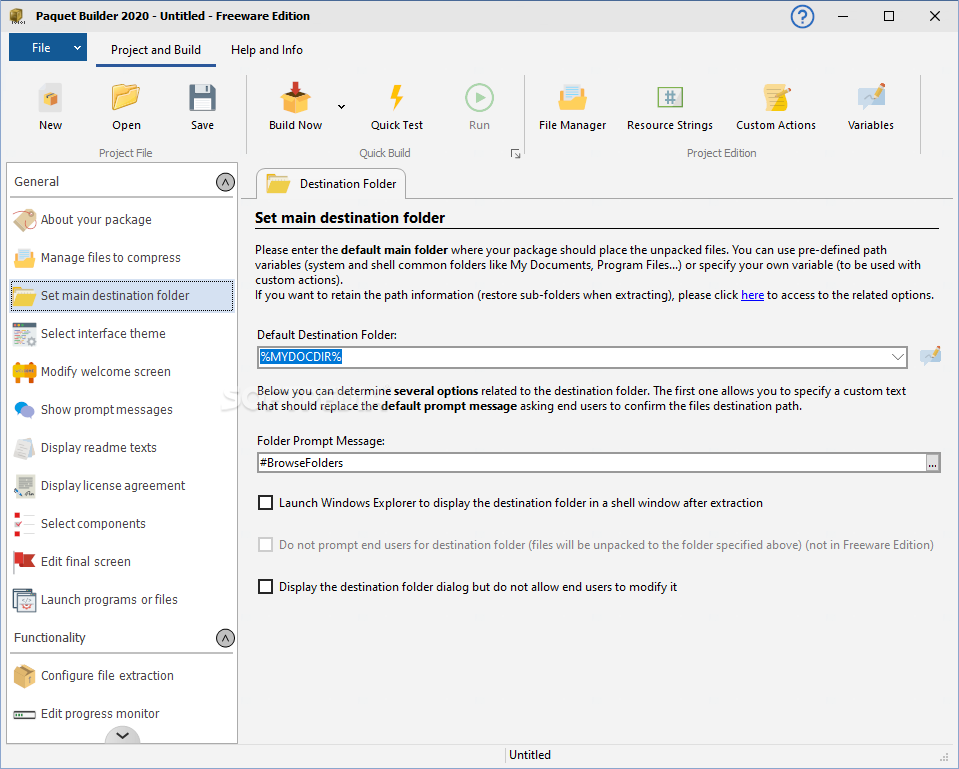
Task: Open Configure file extraction page
Action: [122, 675]
